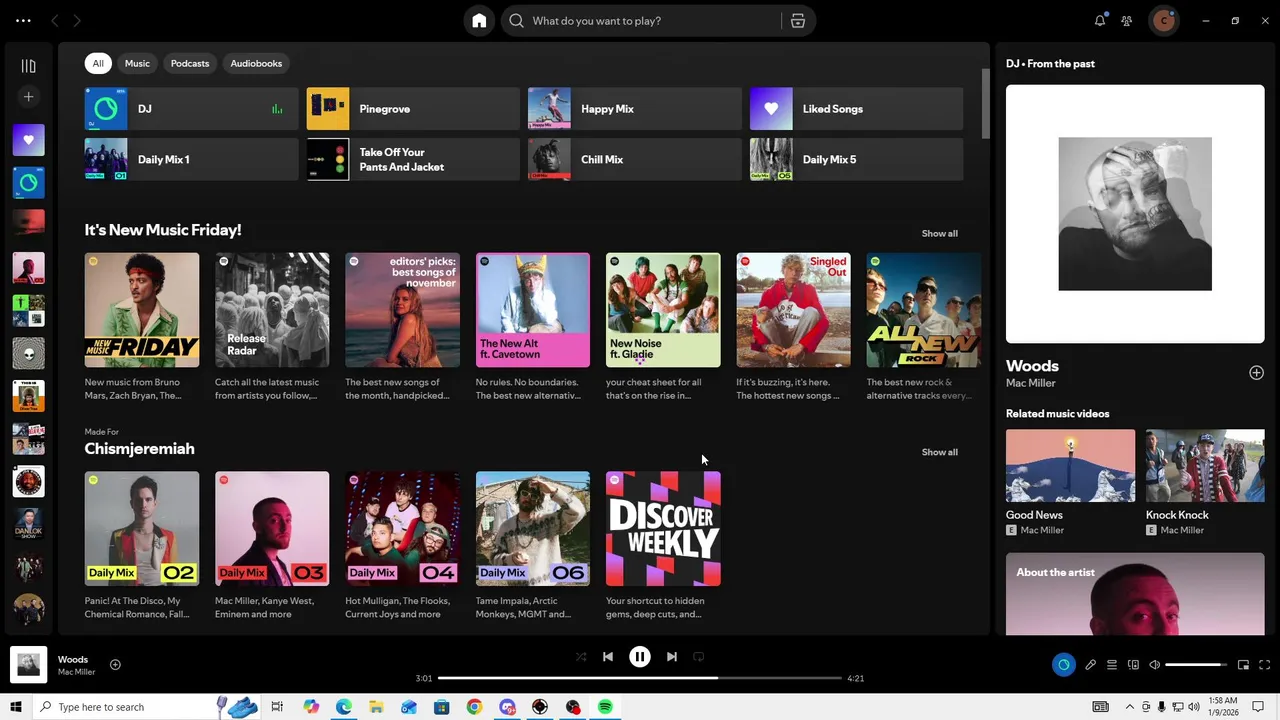Viewport: 1280px width, 720px height.
Task: Open the Liked Songs shortcut tile
Action: (856, 109)
